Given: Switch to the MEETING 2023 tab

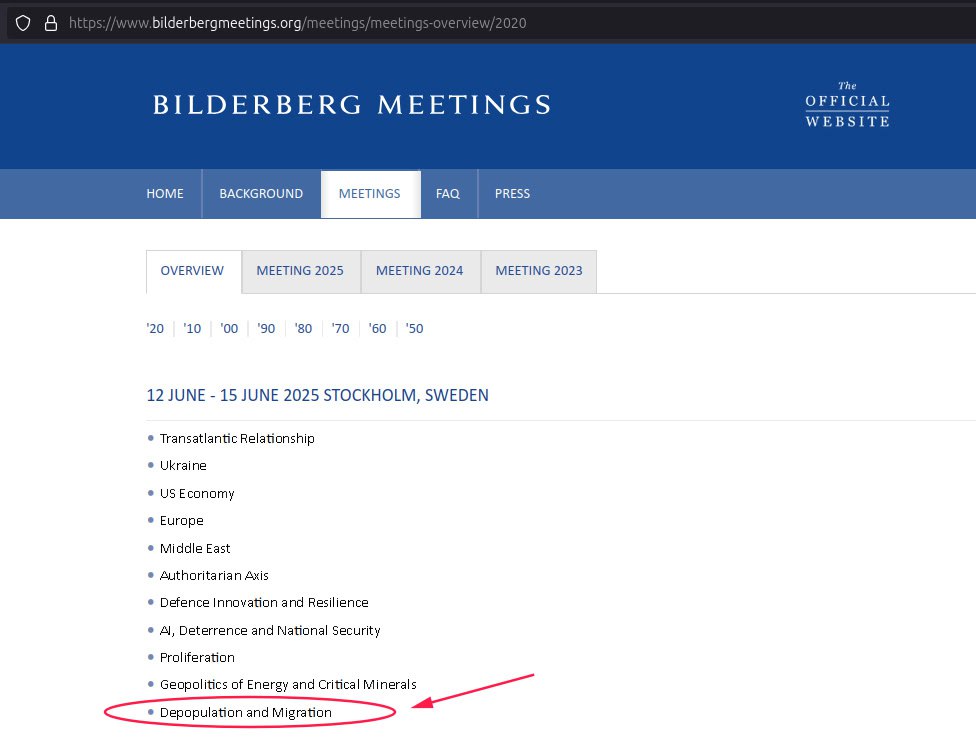Looking at the screenshot, I should coord(539,271).
